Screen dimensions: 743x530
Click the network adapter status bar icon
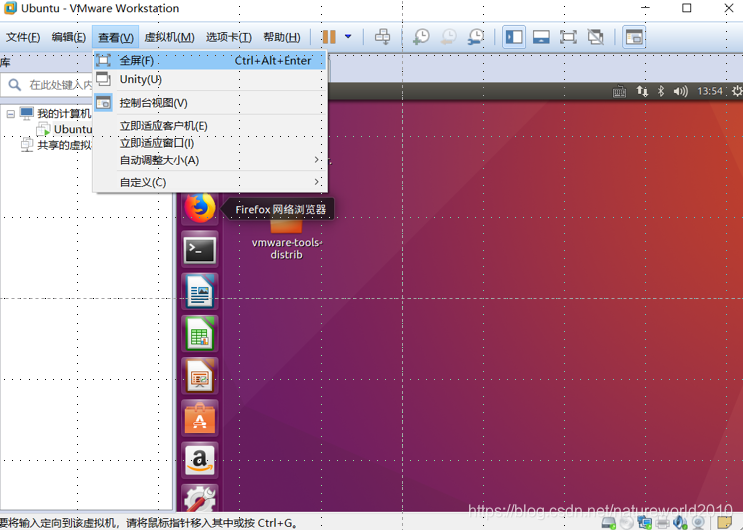645,523
